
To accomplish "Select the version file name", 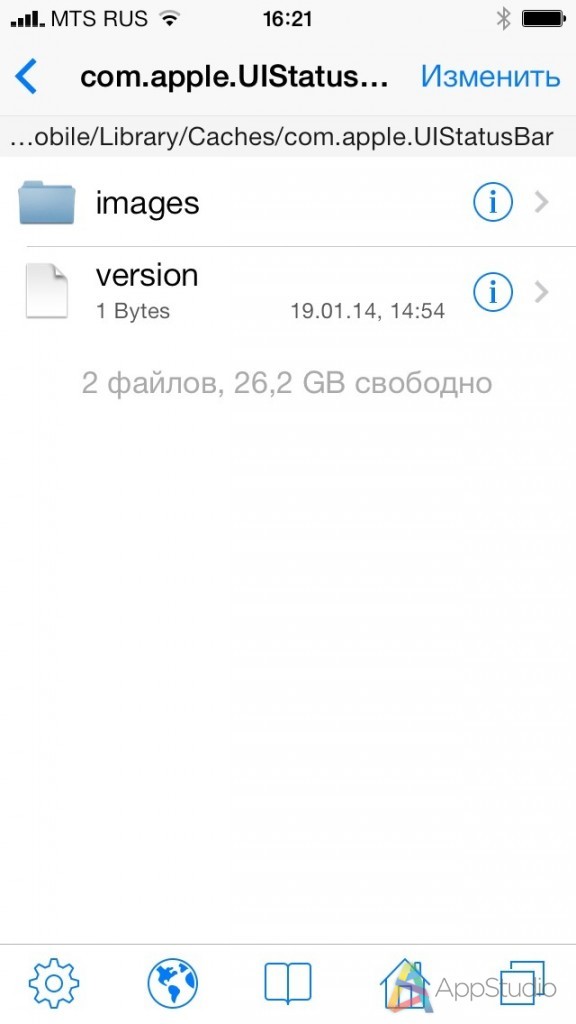I will (147, 276).
